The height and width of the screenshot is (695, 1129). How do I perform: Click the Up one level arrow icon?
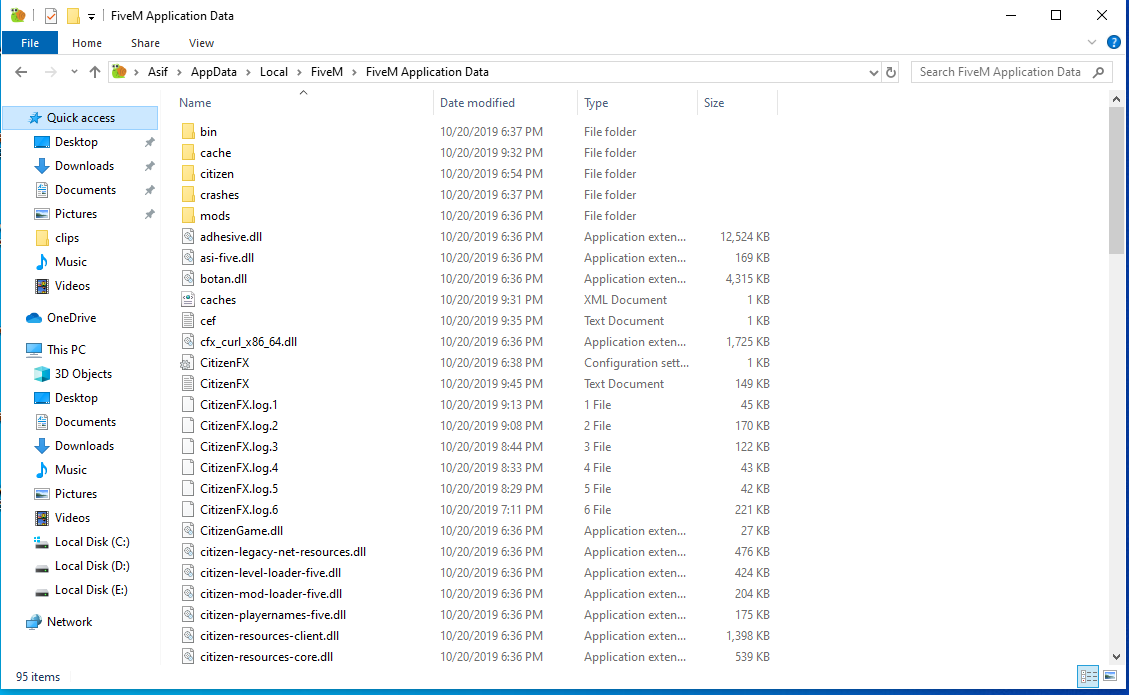tap(95, 72)
